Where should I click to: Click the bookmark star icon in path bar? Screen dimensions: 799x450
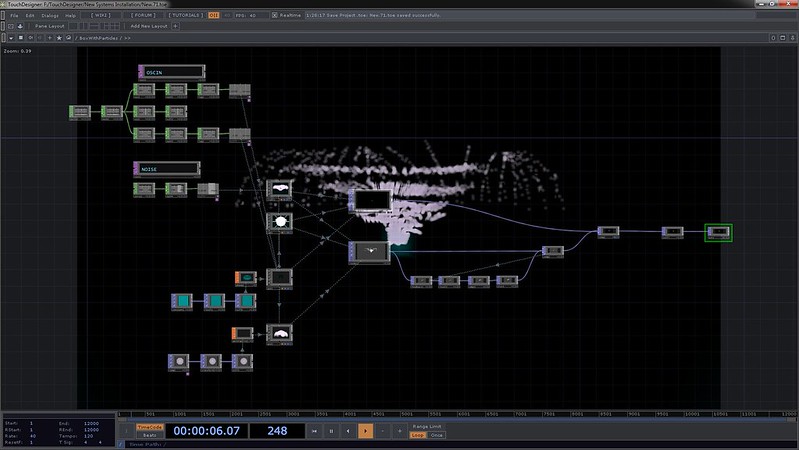coord(58,37)
